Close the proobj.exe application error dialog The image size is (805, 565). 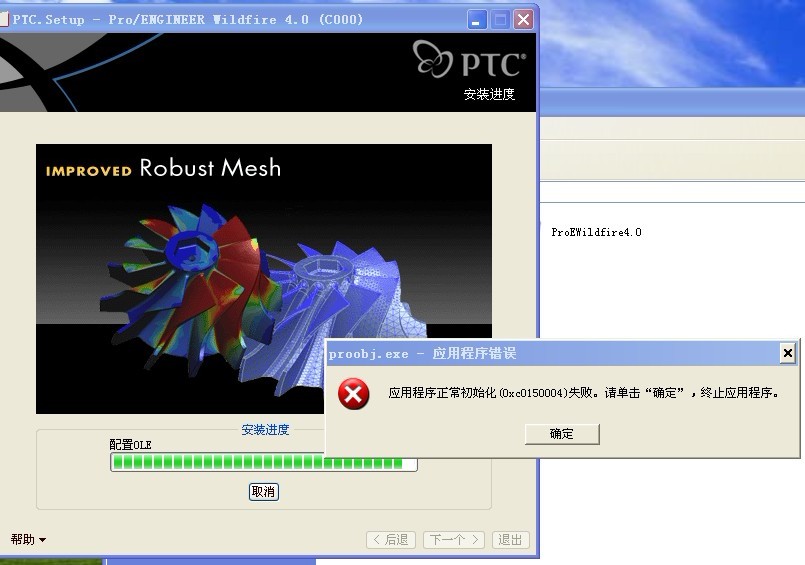pyautogui.click(x=788, y=353)
